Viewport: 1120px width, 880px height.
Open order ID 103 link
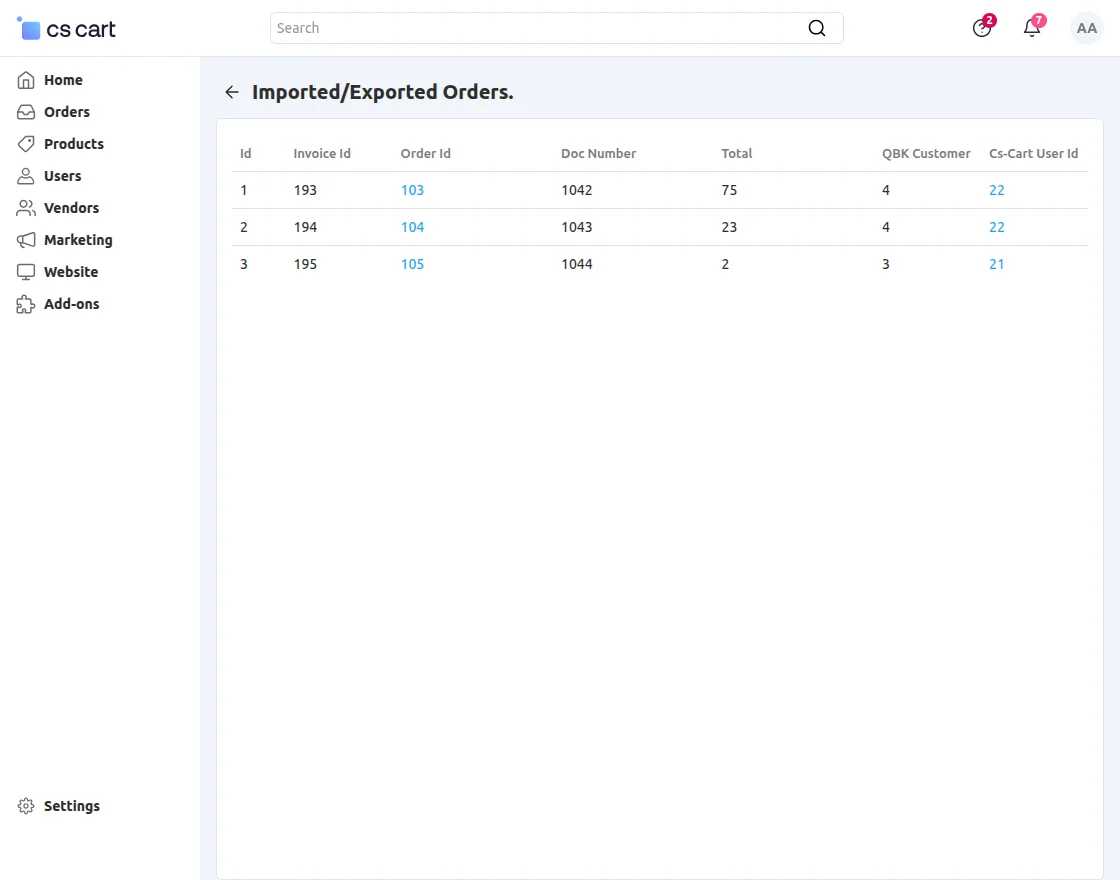pos(412,190)
